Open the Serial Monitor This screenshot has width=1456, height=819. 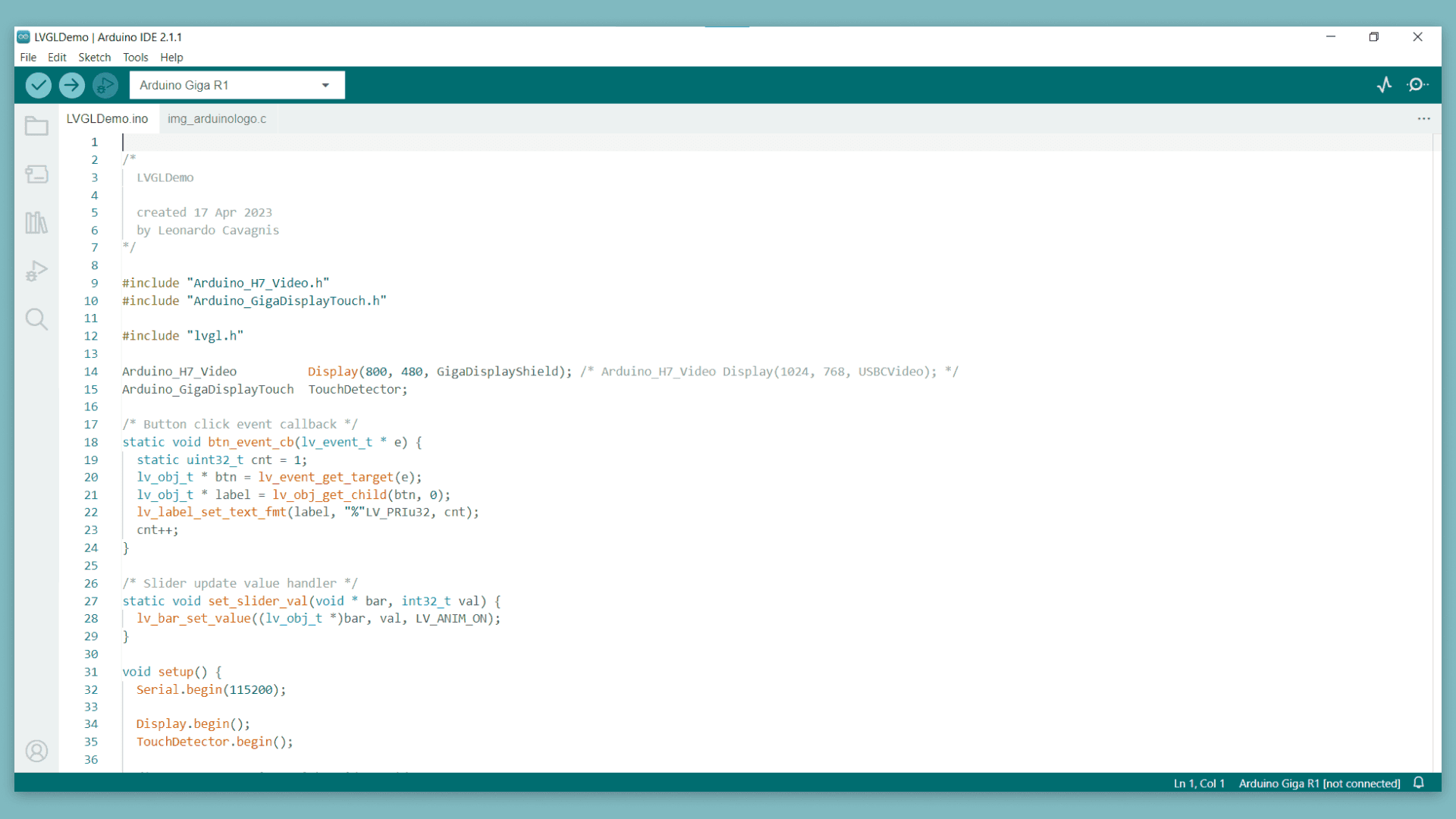coord(1417,85)
